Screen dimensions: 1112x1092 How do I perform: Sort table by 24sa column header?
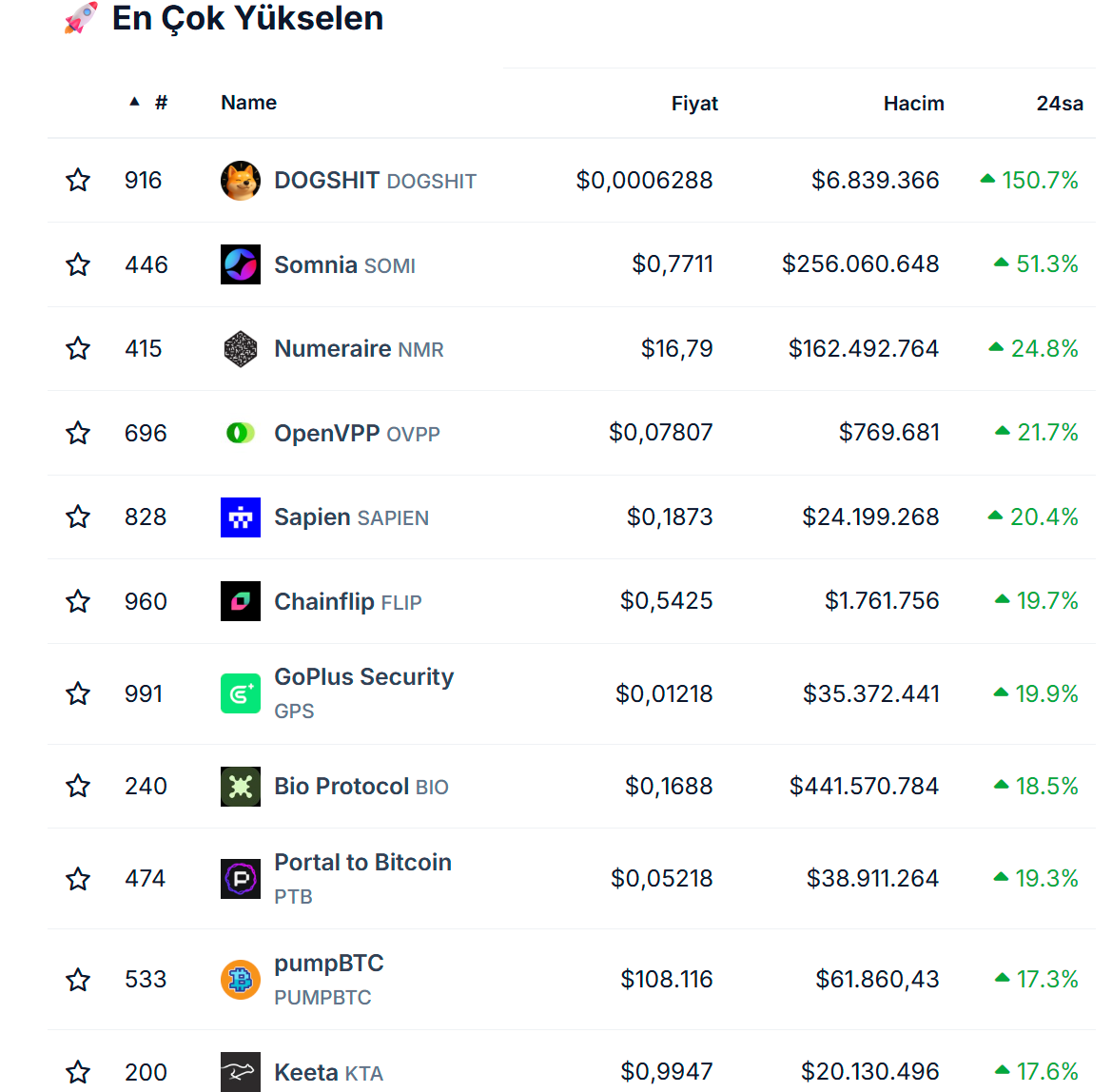[1059, 104]
